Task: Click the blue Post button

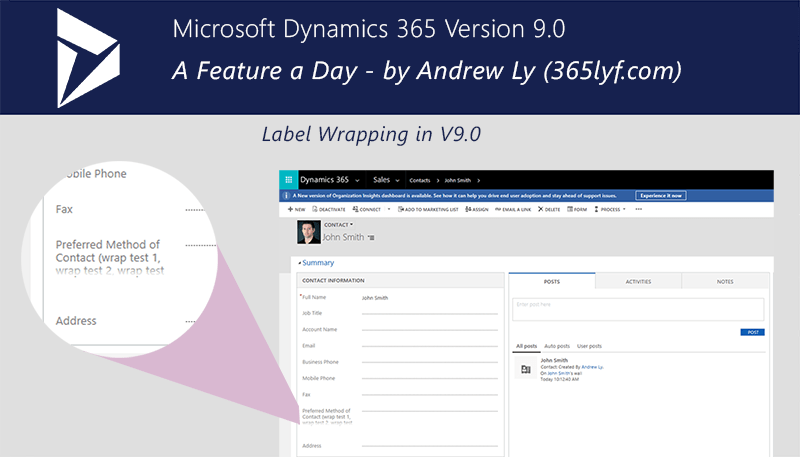Action: coord(753,332)
